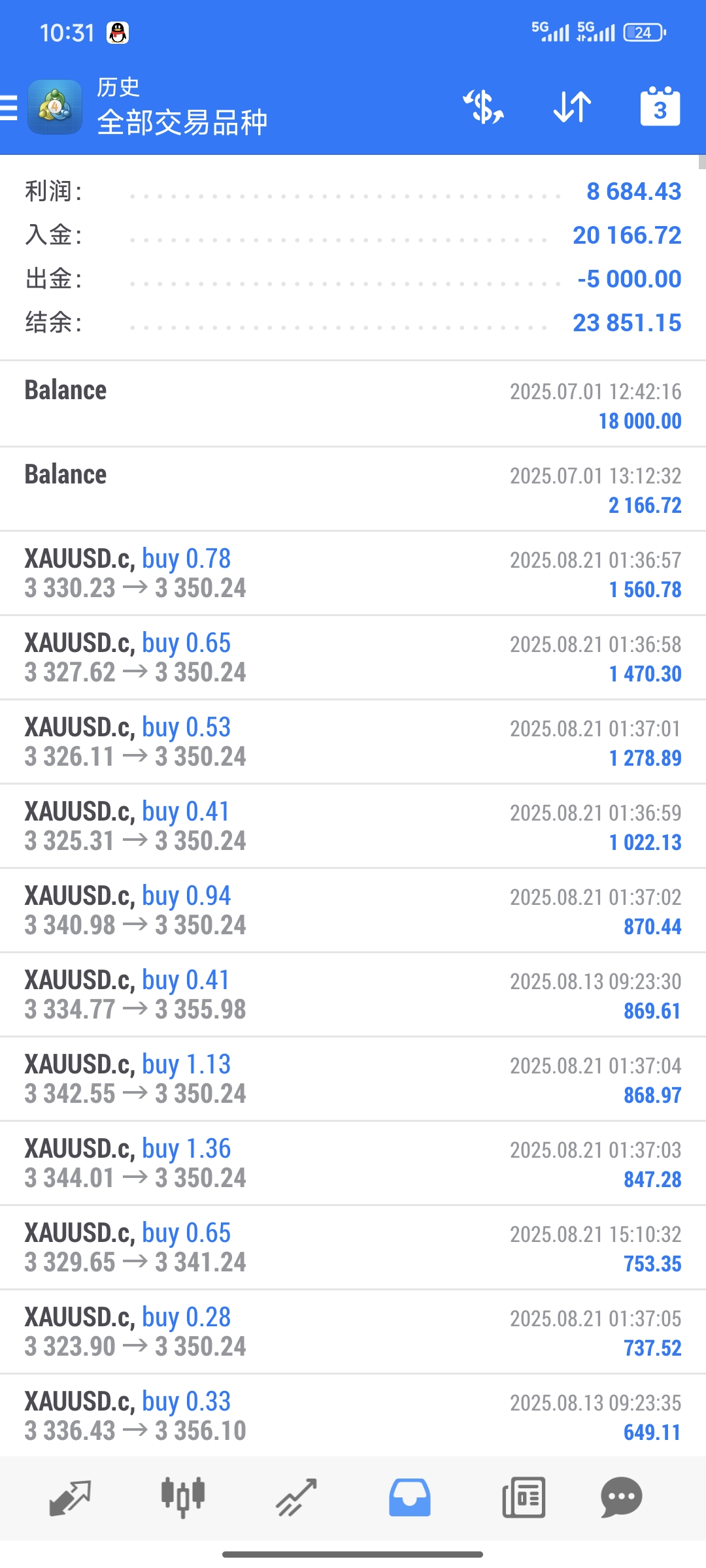The width and height of the screenshot is (706, 1568).
Task: Tap the 全部交易品种 title text
Action: [x=182, y=122]
